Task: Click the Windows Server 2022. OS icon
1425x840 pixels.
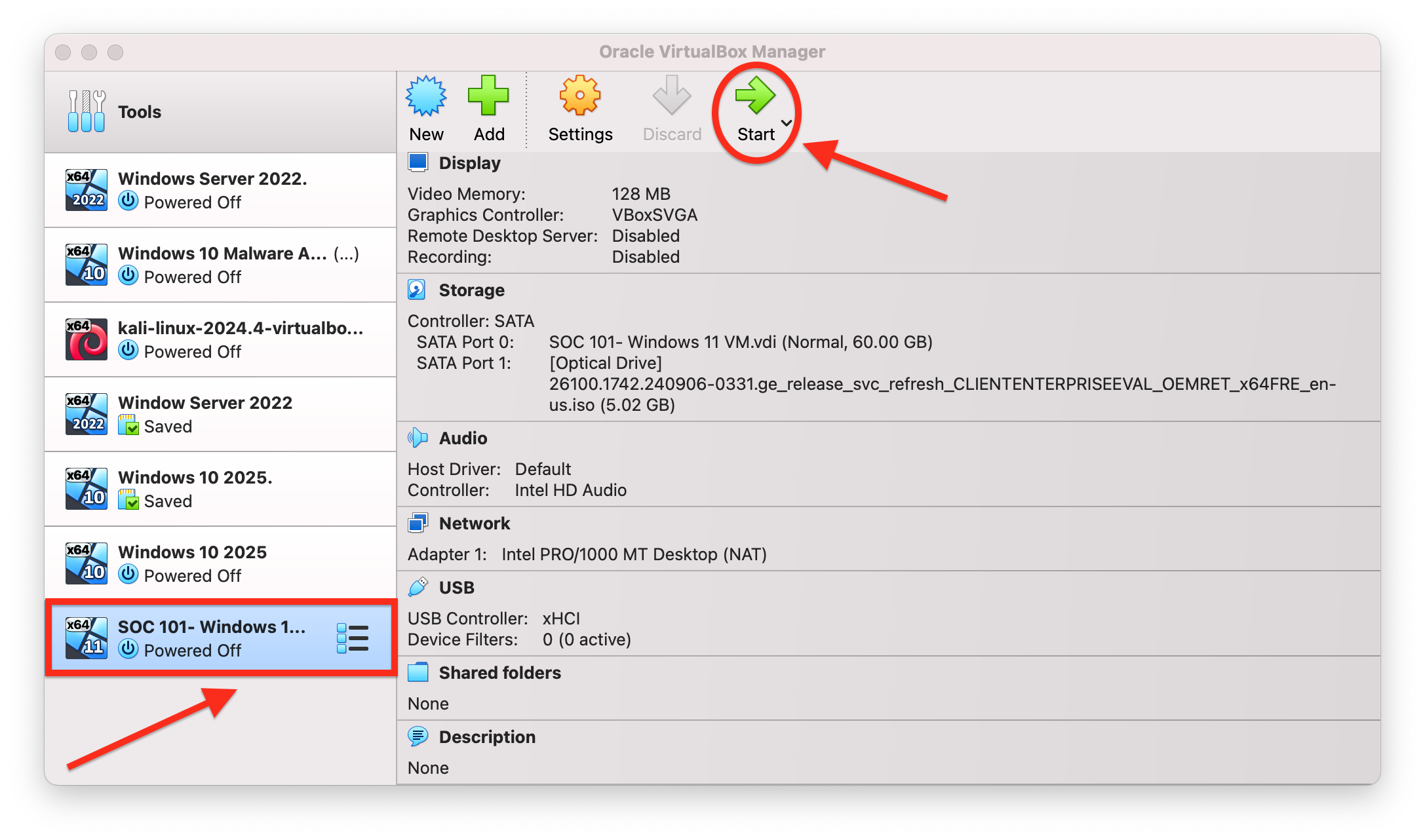Action: tap(87, 190)
